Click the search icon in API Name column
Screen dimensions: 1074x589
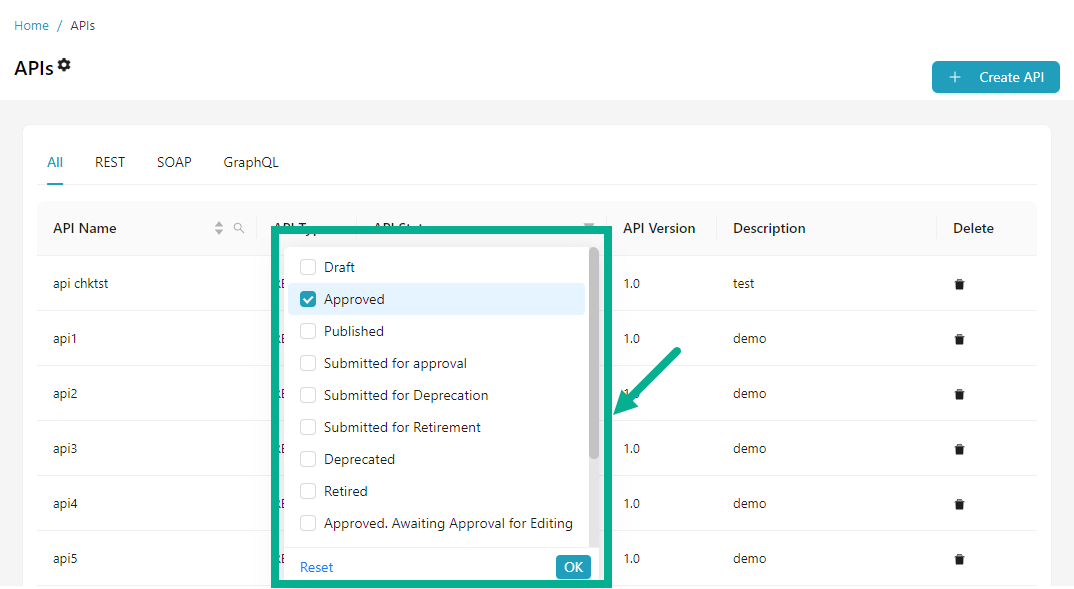point(239,228)
